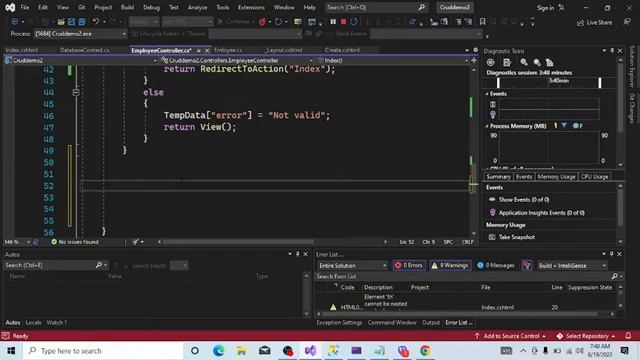This screenshot has height=360, width=640.
Task: Click the Save file icon in toolbar
Action: (x=71, y=22)
